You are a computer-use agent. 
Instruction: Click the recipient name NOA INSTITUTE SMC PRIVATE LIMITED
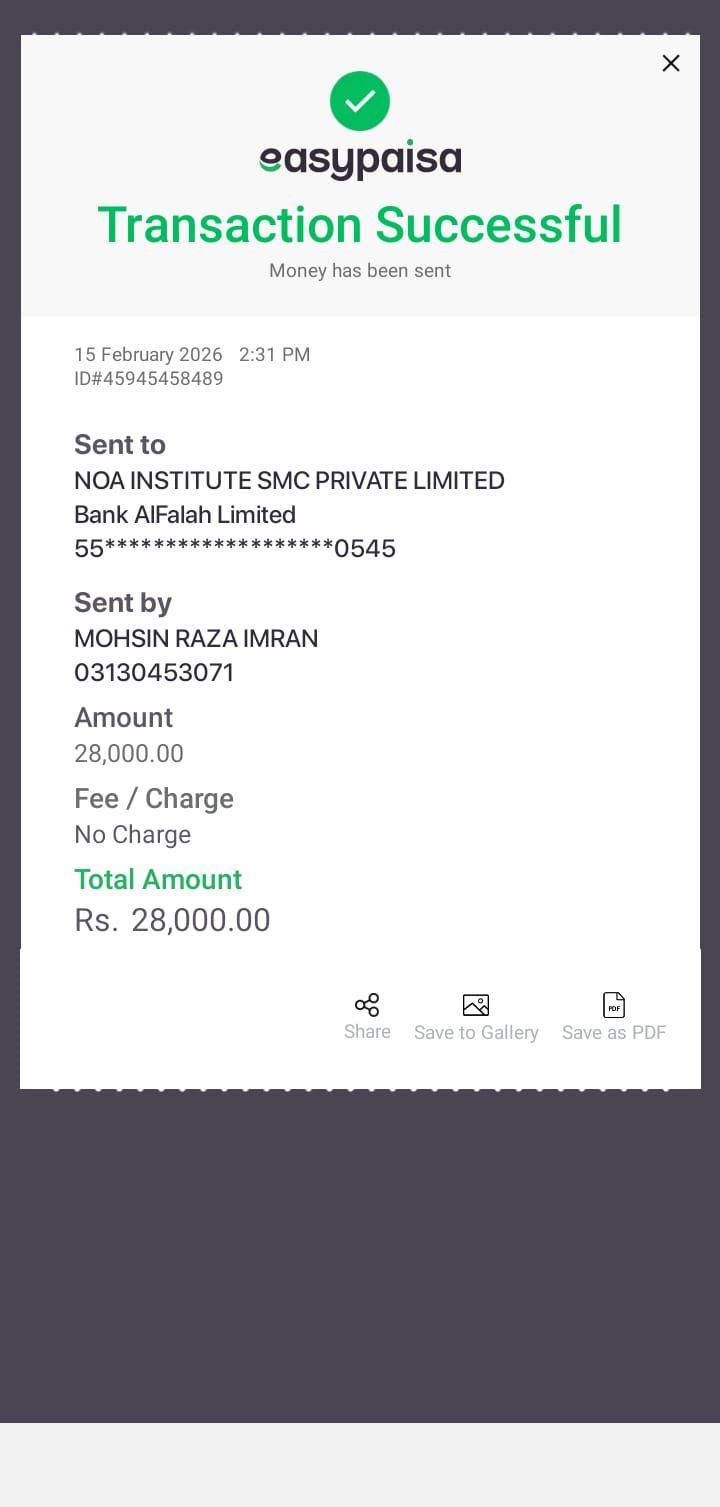point(289,481)
